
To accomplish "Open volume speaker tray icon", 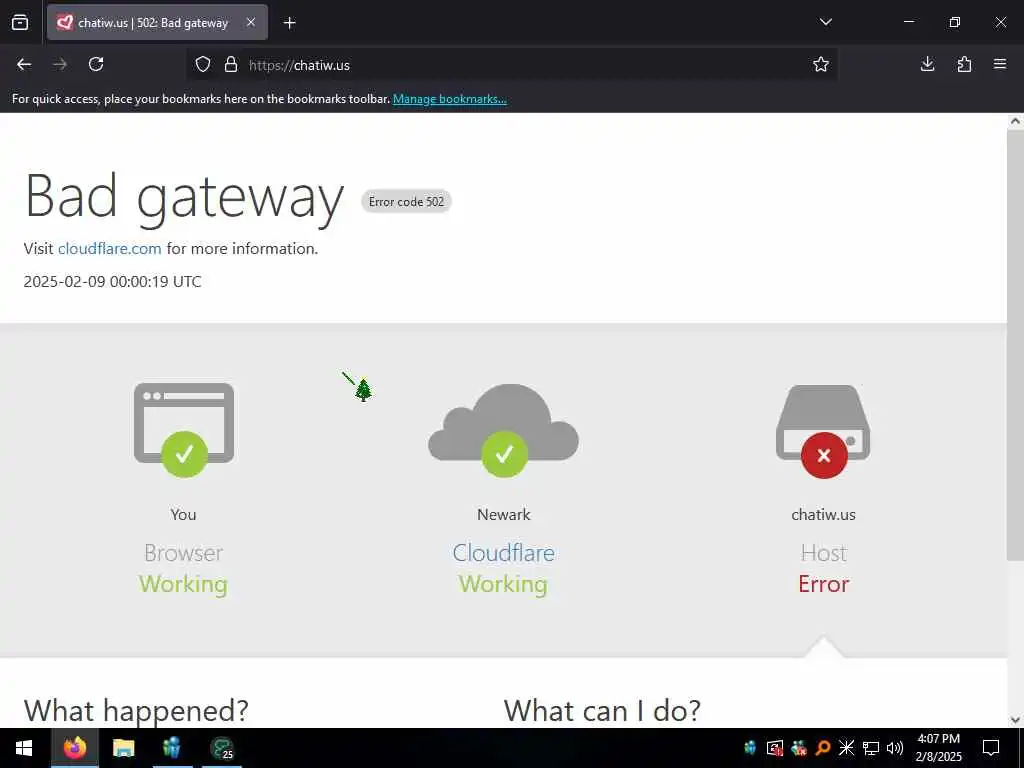I will [x=895, y=748].
